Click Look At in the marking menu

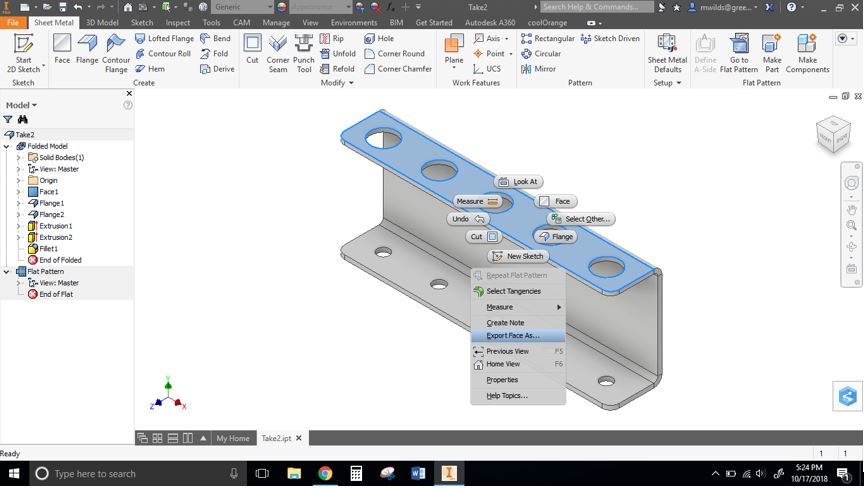(518, 182)
